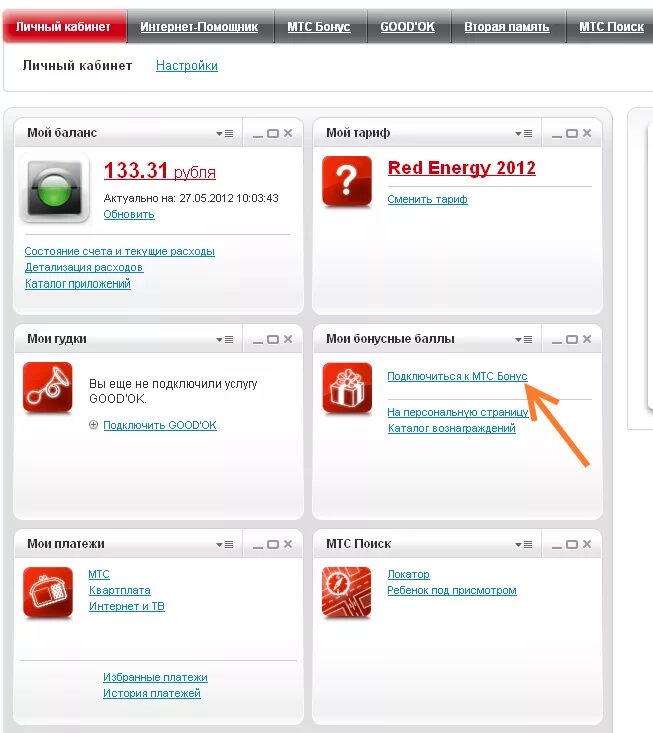Open the Вторая память tab
Viewport: 653px width, 733px height.
pyautogui.click(x=507, y=27)
